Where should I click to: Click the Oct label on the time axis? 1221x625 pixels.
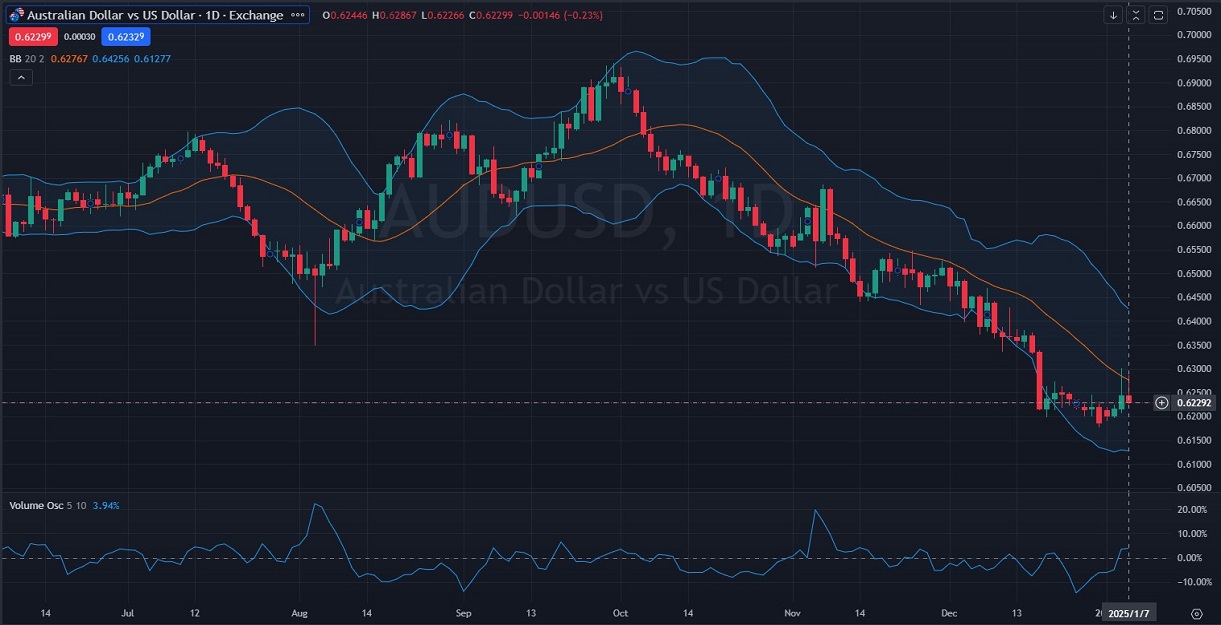click(x=619, y=611)
